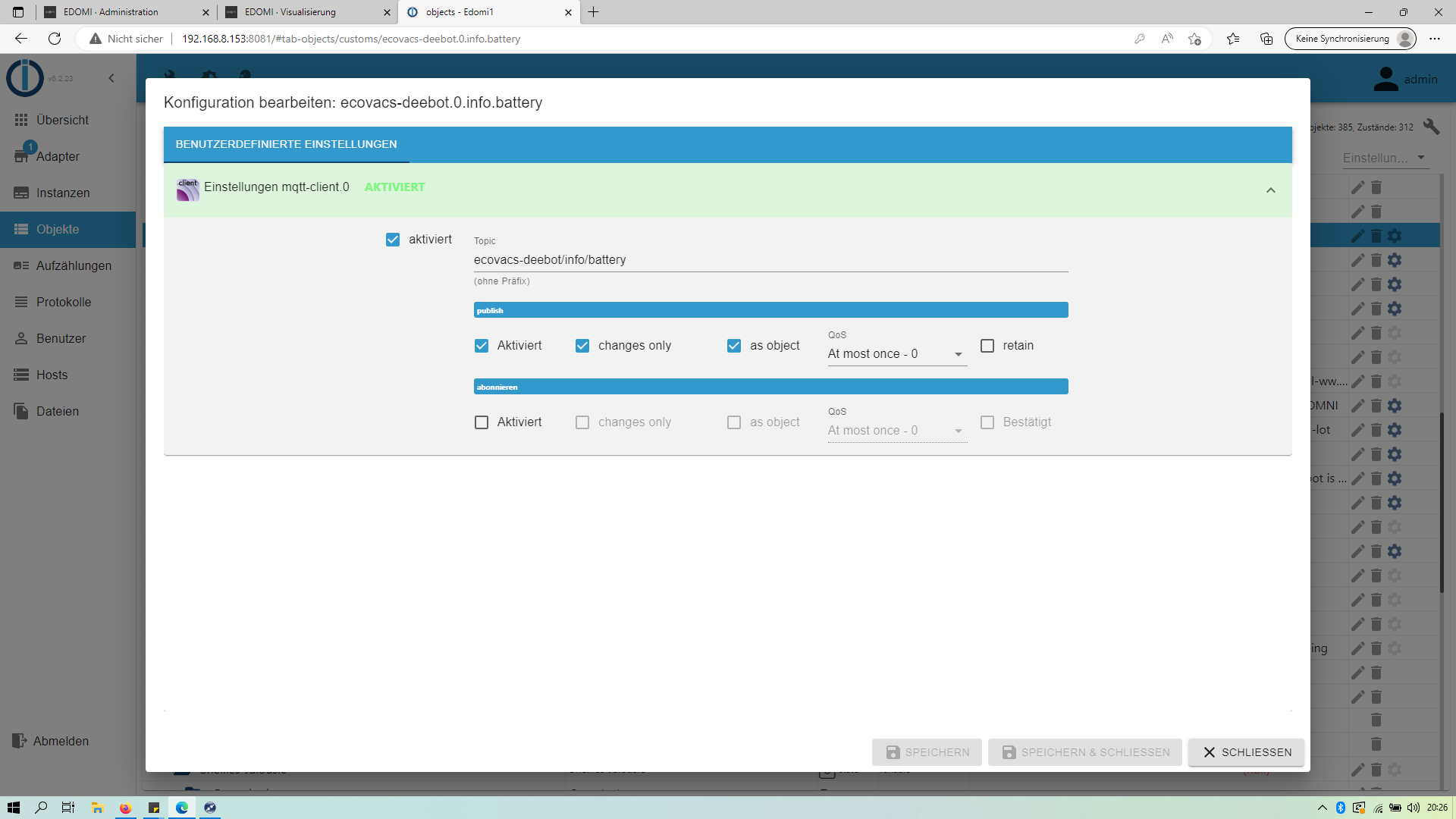Image resolution: width=1456 pixels, height=819 pixels.
Task: Enable the abonnieren 'Aktiviert' checkbox
Action: click(482, 422)
